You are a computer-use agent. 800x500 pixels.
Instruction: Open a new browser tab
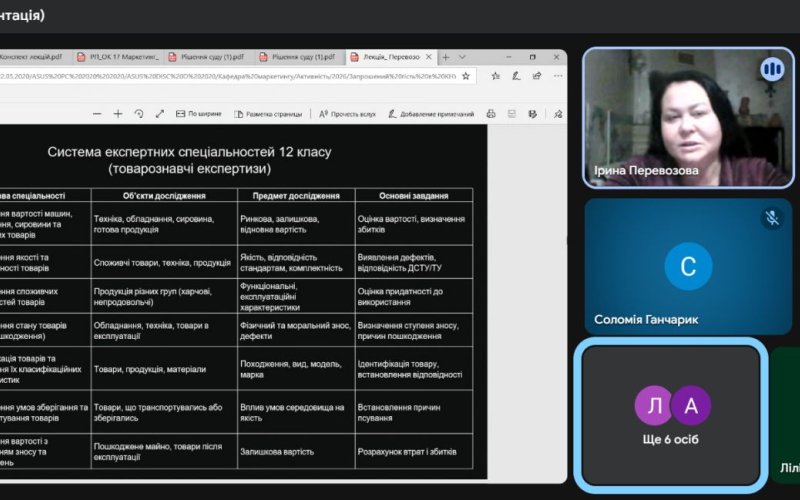point(446,57)
